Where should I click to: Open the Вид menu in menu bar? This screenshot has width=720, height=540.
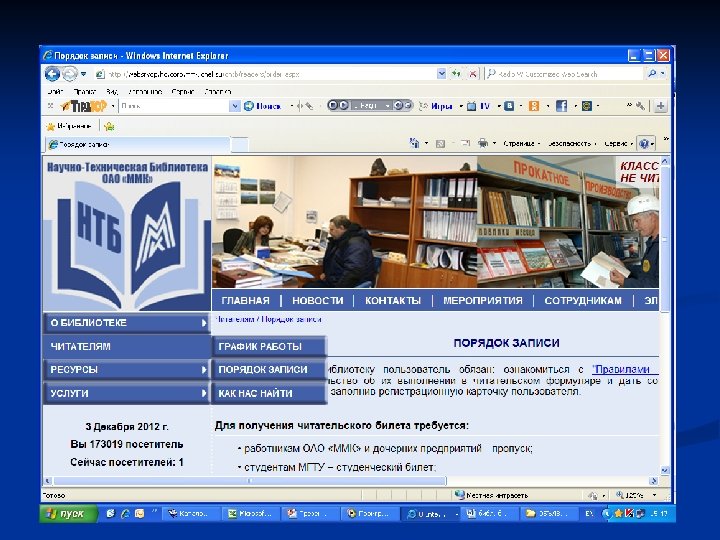(112, 91)
